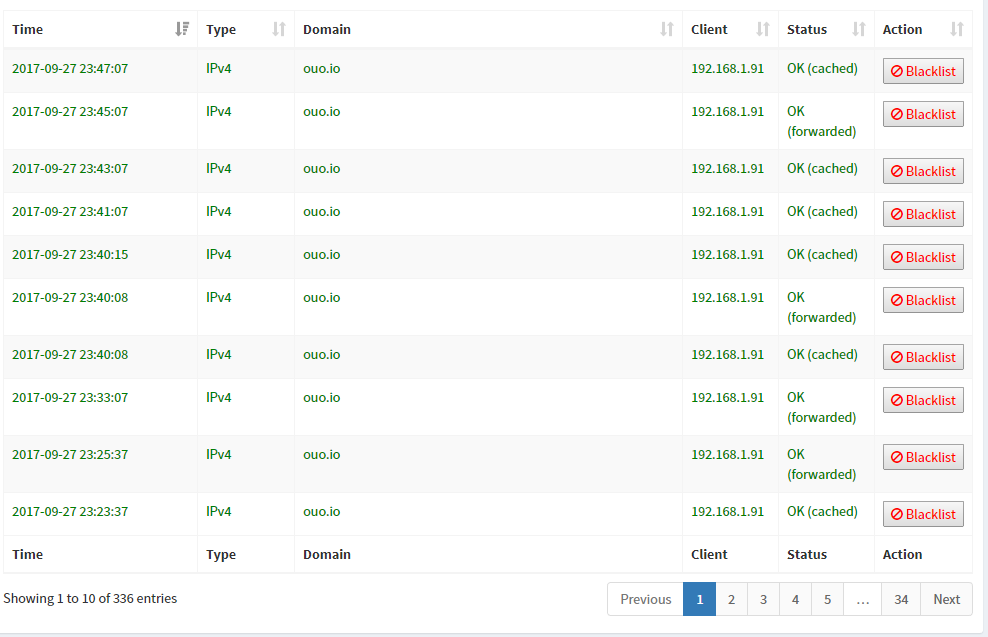Viewport: 988px width, 637px height.
Task: Open pagination page 4
Action: [796, 599]
